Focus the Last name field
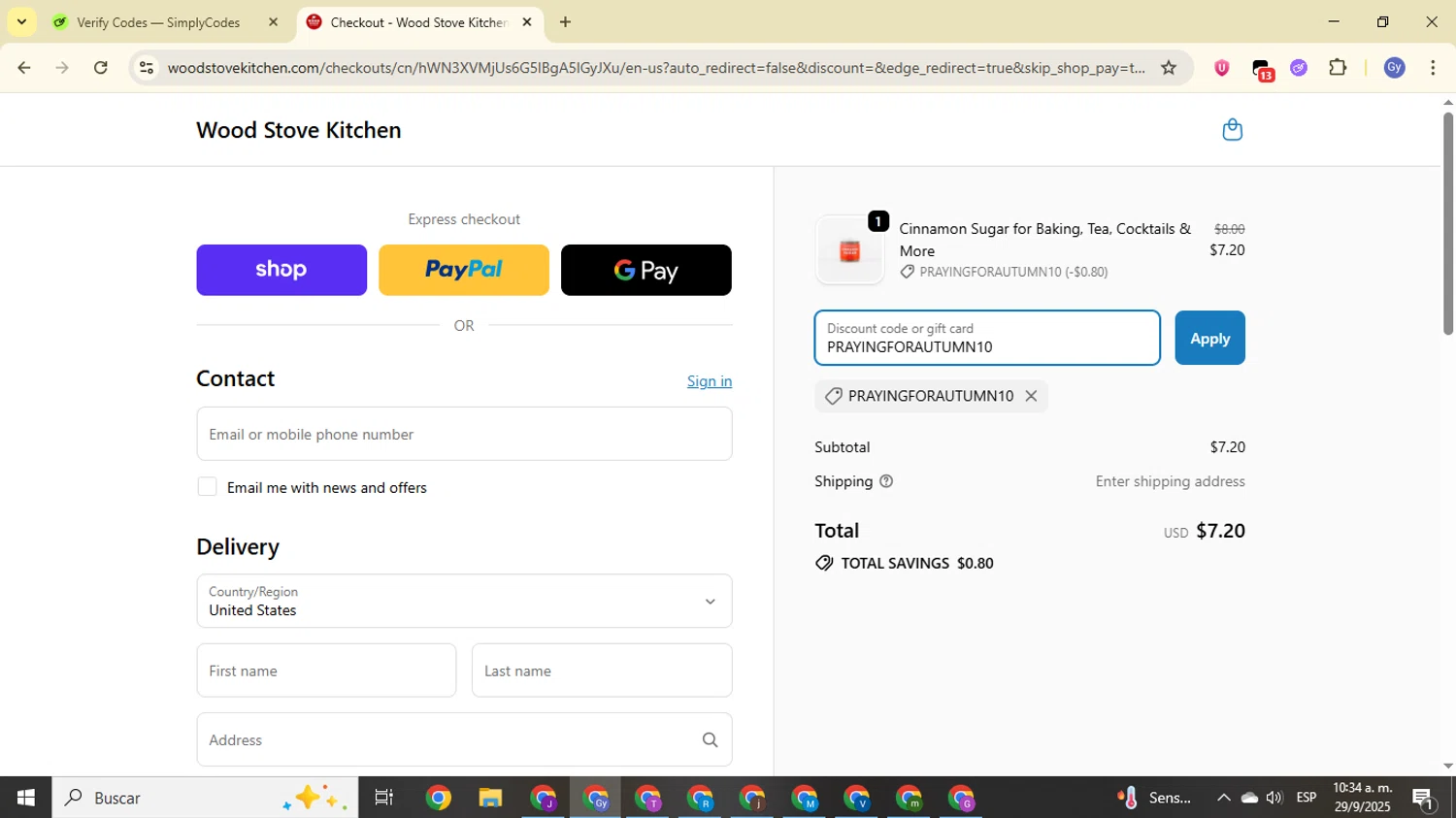Image resolution: width=1456 pixels, height=818 pixels. click(602, 671)
